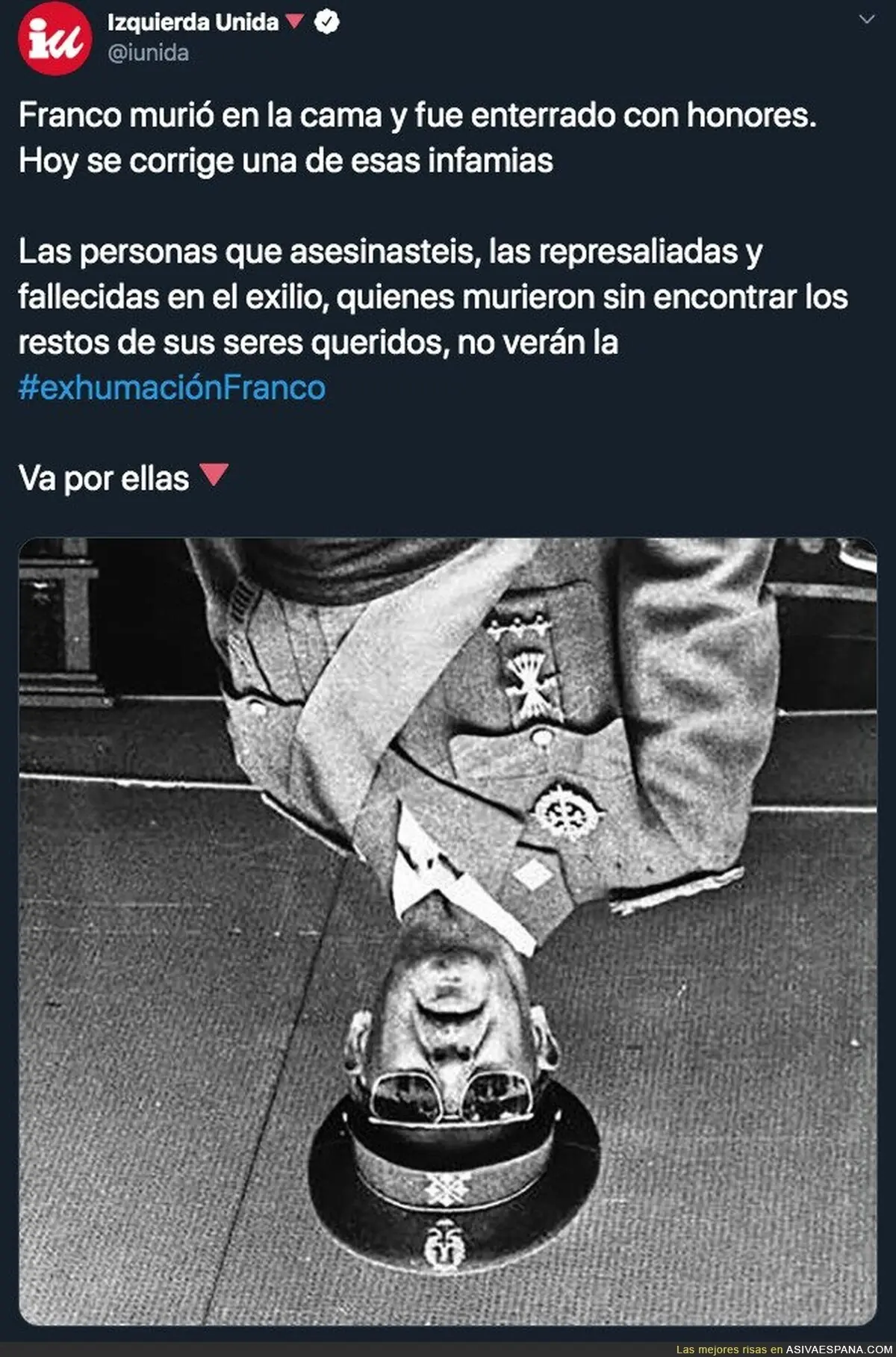
Task: Click the sentence "Hoy se corrige una de esas infamias"
Action: coord(286,161)
